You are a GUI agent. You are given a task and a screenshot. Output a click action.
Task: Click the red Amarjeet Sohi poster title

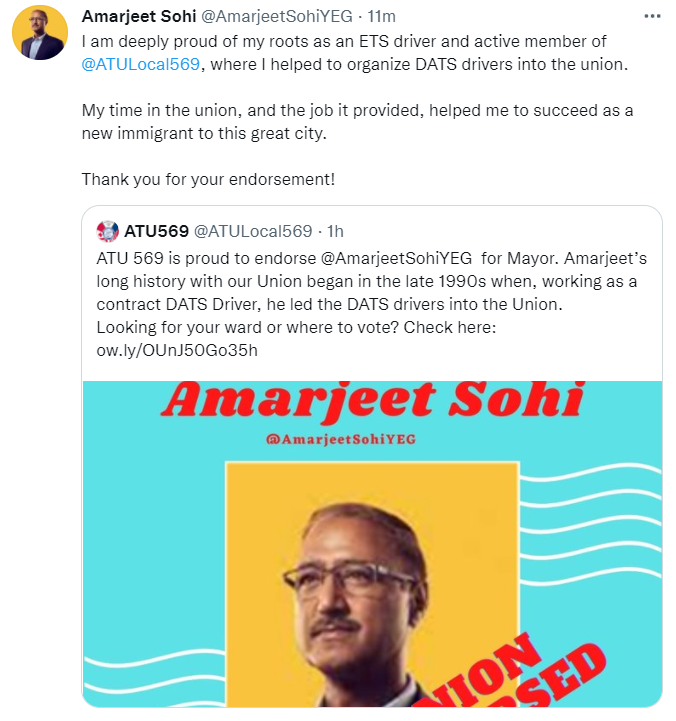pos(372,402)
